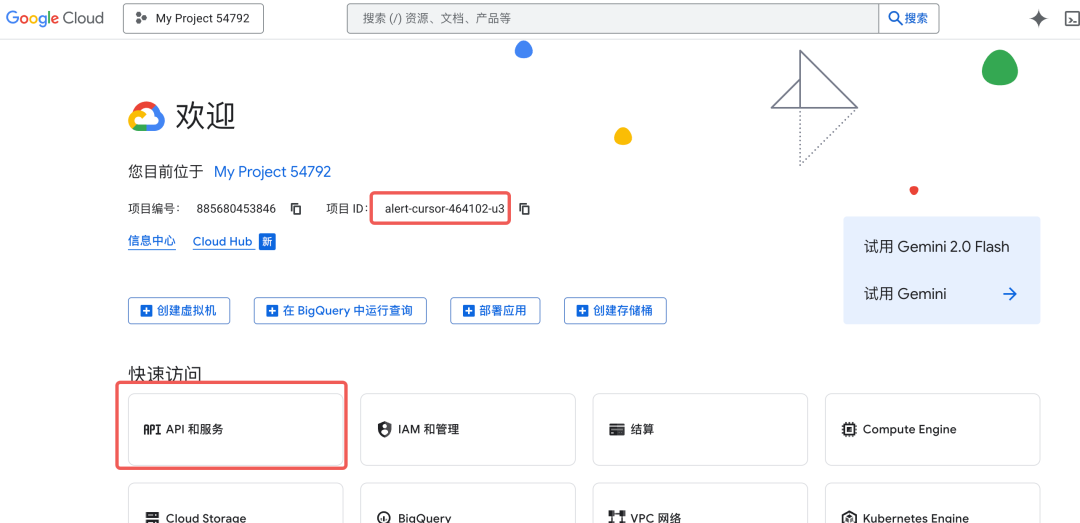Click the VPC 网络 network icon
This screenshot has width=1080, height=523.
616,517
